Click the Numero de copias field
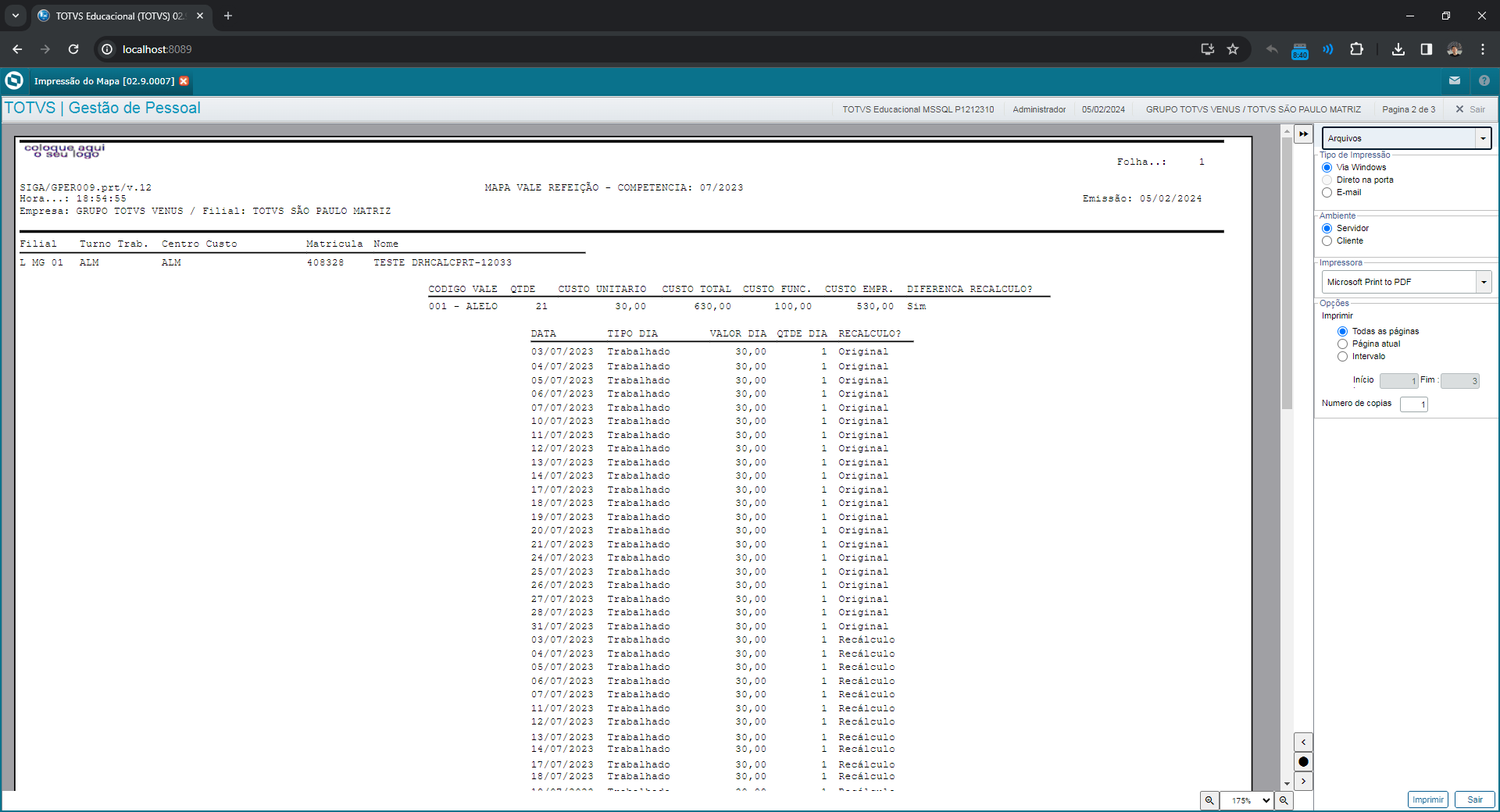 1414,404
